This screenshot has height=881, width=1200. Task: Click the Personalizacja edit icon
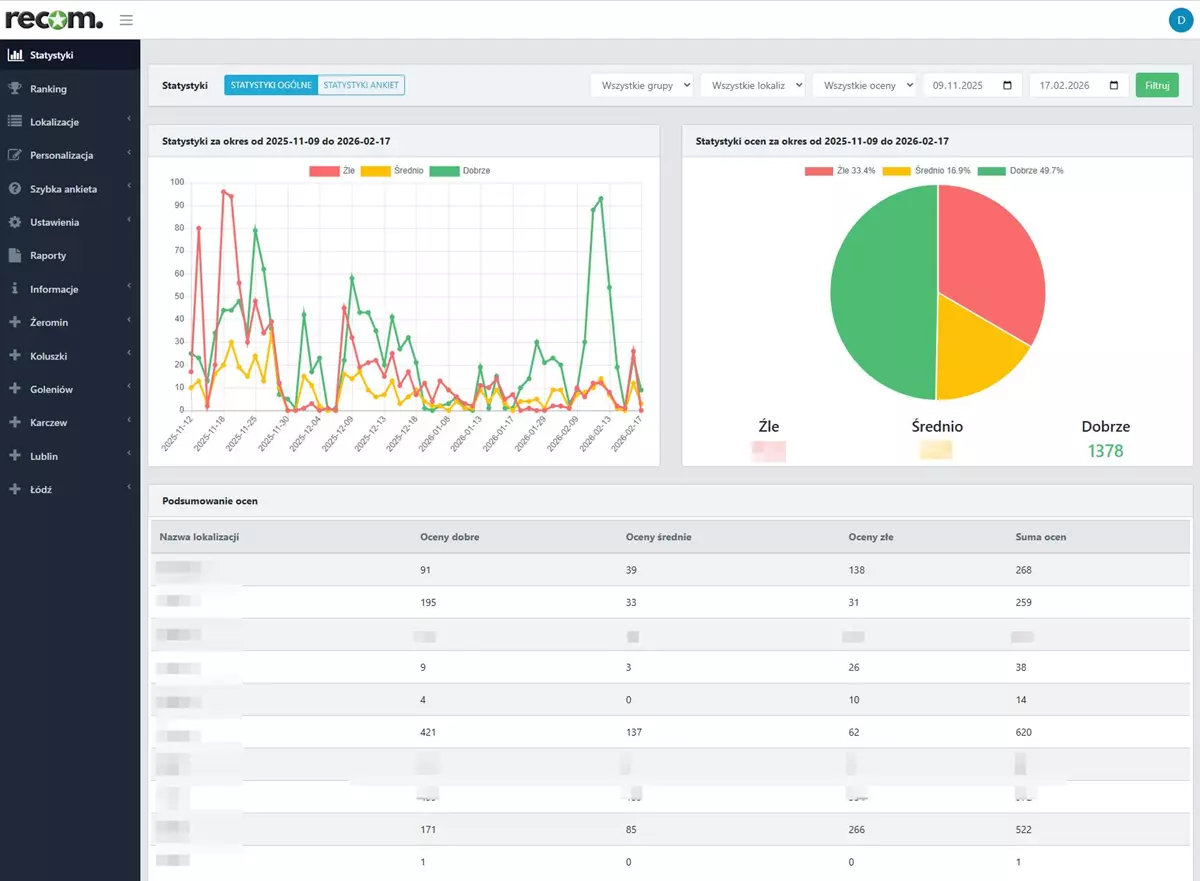pyautogui.click(x=15, y=156)
